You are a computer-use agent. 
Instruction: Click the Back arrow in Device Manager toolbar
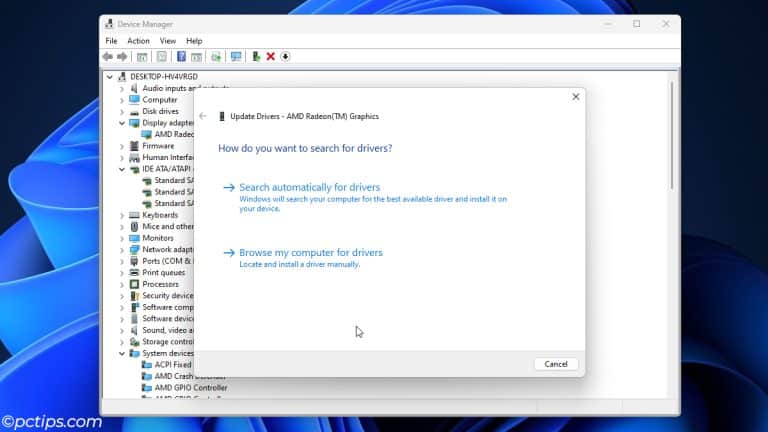coord(108,57)
